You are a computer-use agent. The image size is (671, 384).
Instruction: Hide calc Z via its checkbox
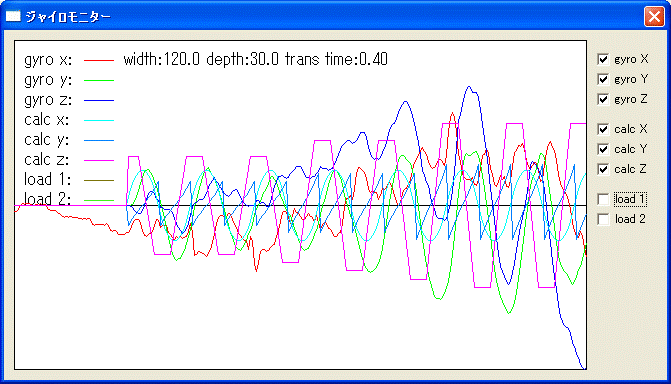(603, 169)
